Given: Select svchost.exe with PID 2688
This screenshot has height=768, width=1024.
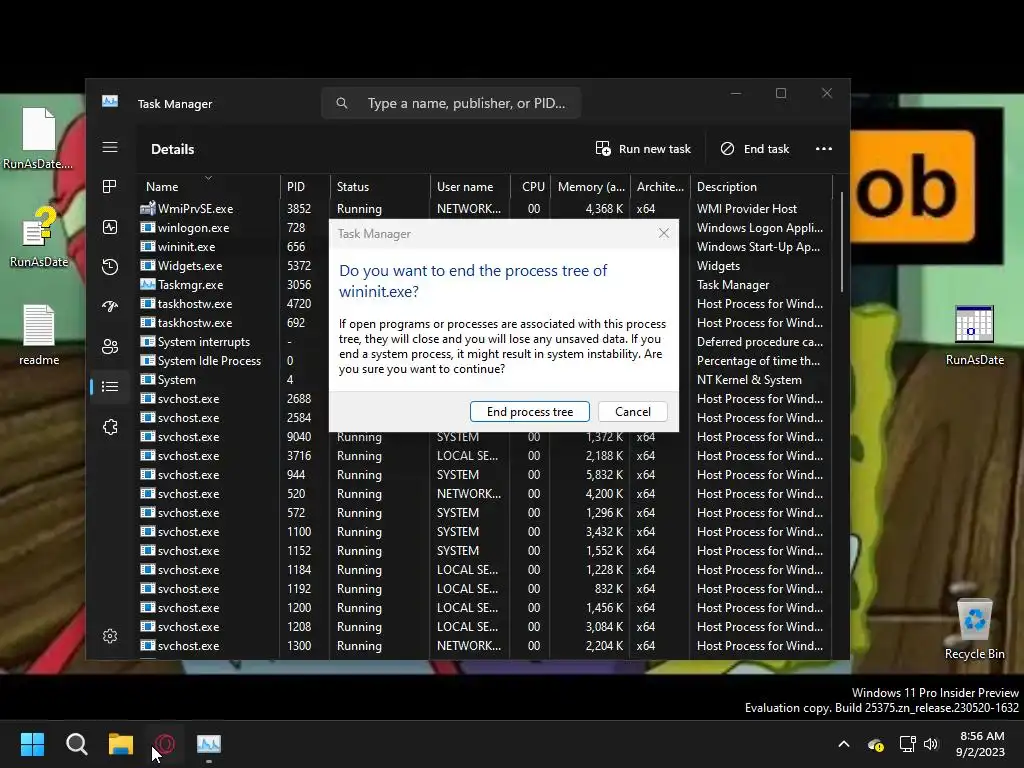Looking at the screenshot, I should coord(232,398).
